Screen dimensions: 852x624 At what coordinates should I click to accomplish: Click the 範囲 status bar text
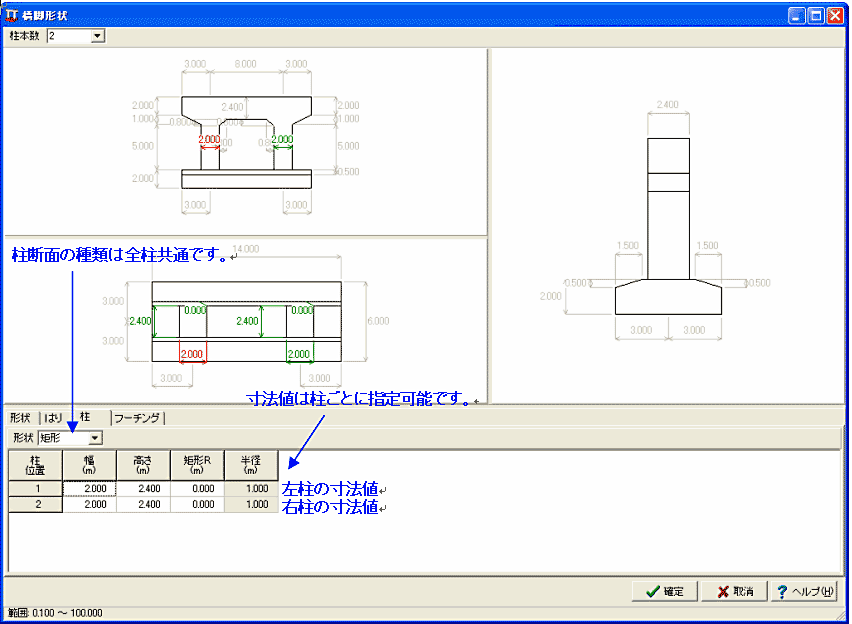55,613
